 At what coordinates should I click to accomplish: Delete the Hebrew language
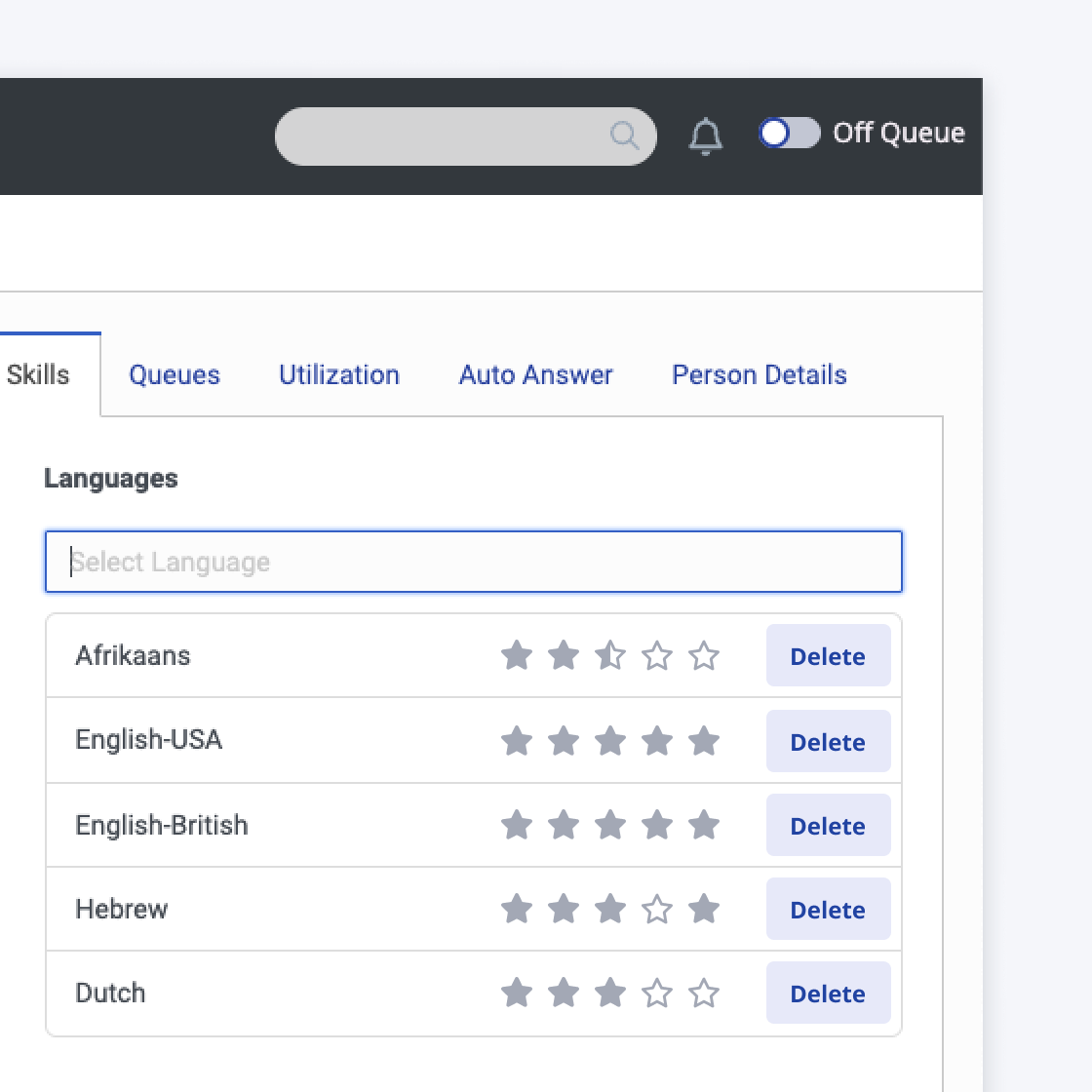(x=828, y=910)
